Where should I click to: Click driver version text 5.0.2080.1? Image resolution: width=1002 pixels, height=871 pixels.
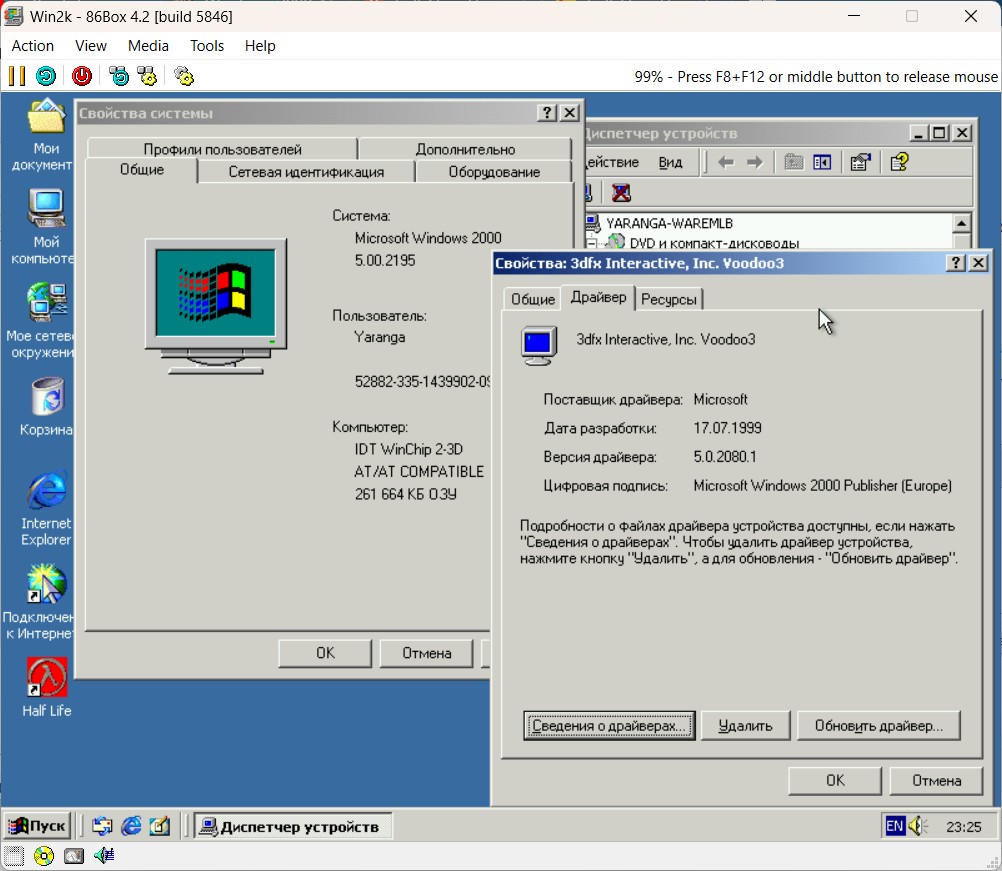(725, 457)
